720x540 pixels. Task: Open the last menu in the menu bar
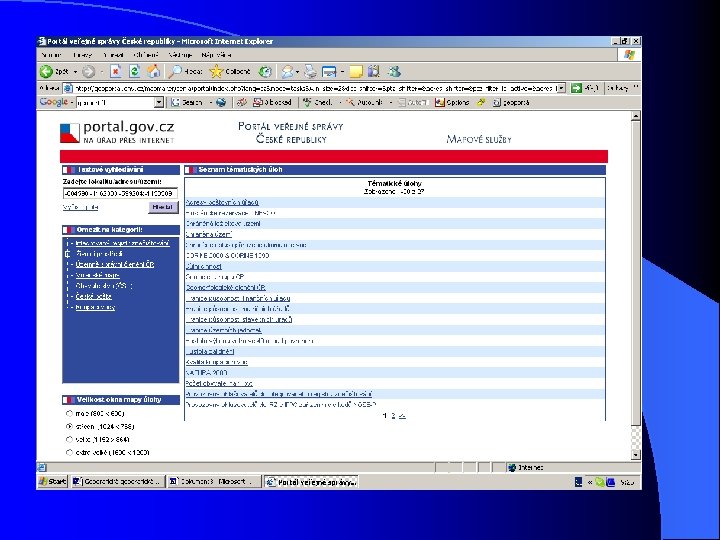(x=216, y=55)
